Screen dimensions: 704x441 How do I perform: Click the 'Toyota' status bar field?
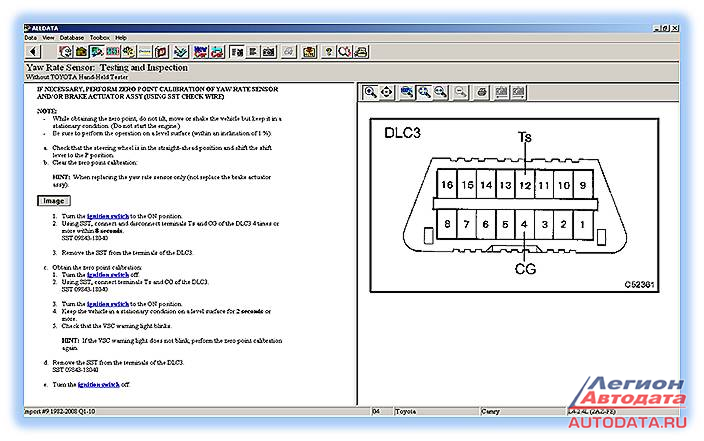[436, 411]
